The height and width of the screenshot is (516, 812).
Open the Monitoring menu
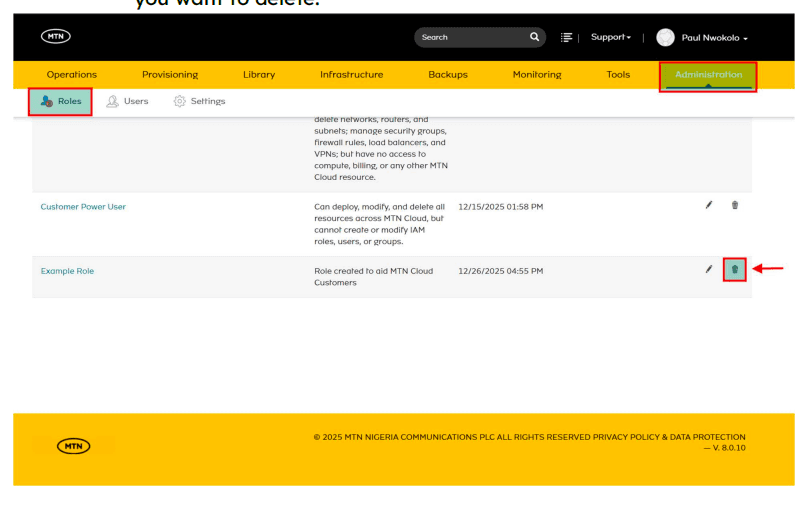click(x=537, y=75)
